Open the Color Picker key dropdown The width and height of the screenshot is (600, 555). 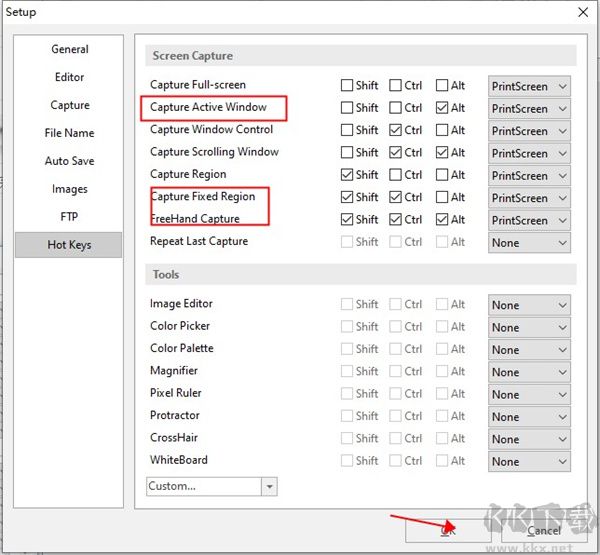coord(529,327)
